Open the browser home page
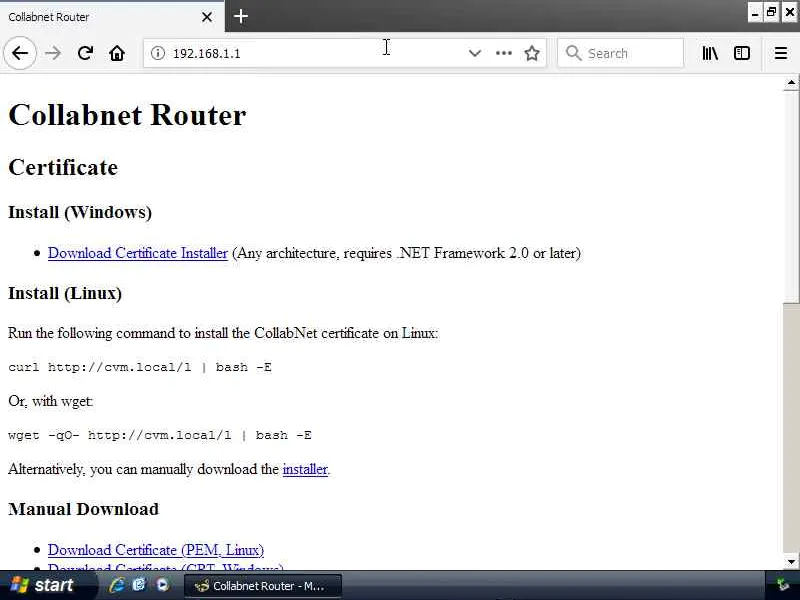800x600 pixels. point(117,53)
